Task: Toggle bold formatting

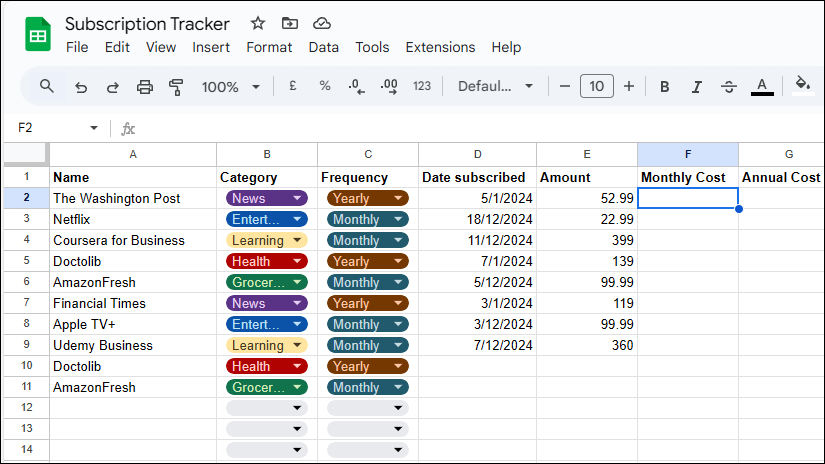Action: pos(665,87)
